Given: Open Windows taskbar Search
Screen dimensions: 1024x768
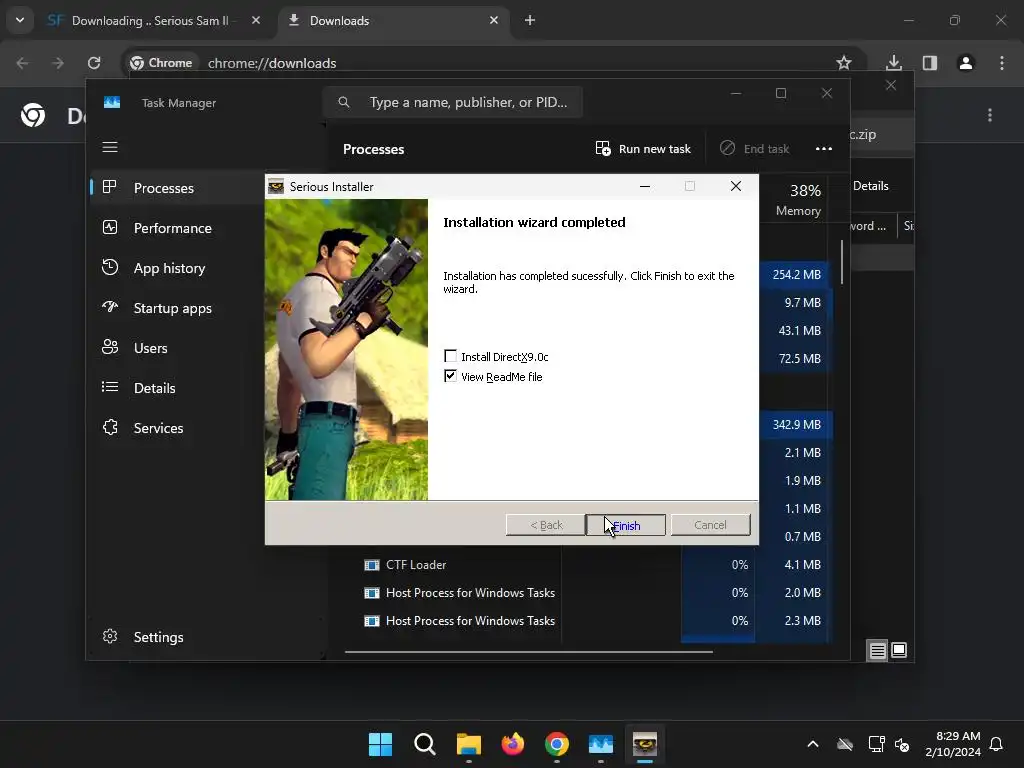Looking at the screenshot, I should (424, 744).
